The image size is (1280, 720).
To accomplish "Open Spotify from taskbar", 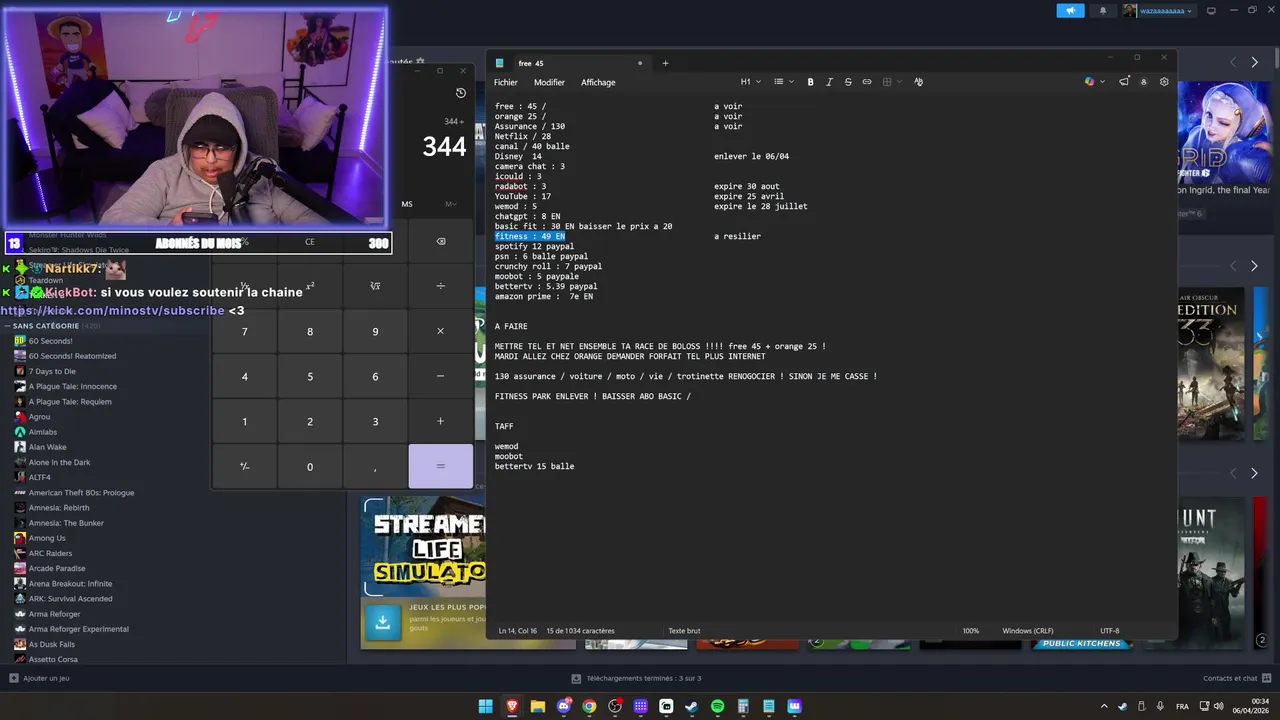I will [x=717, y=706].
